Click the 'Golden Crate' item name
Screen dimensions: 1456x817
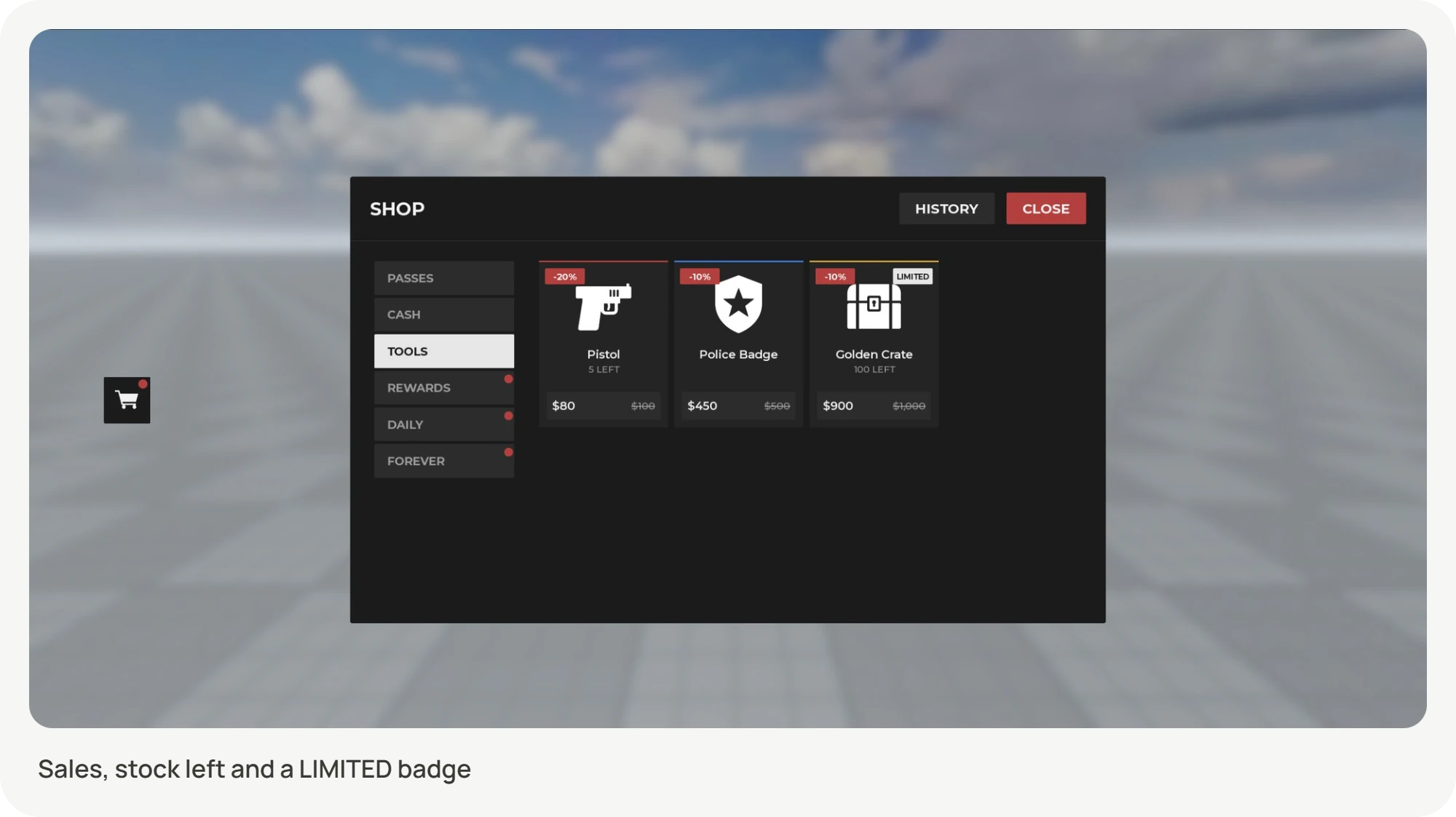[x=874, y=355]
